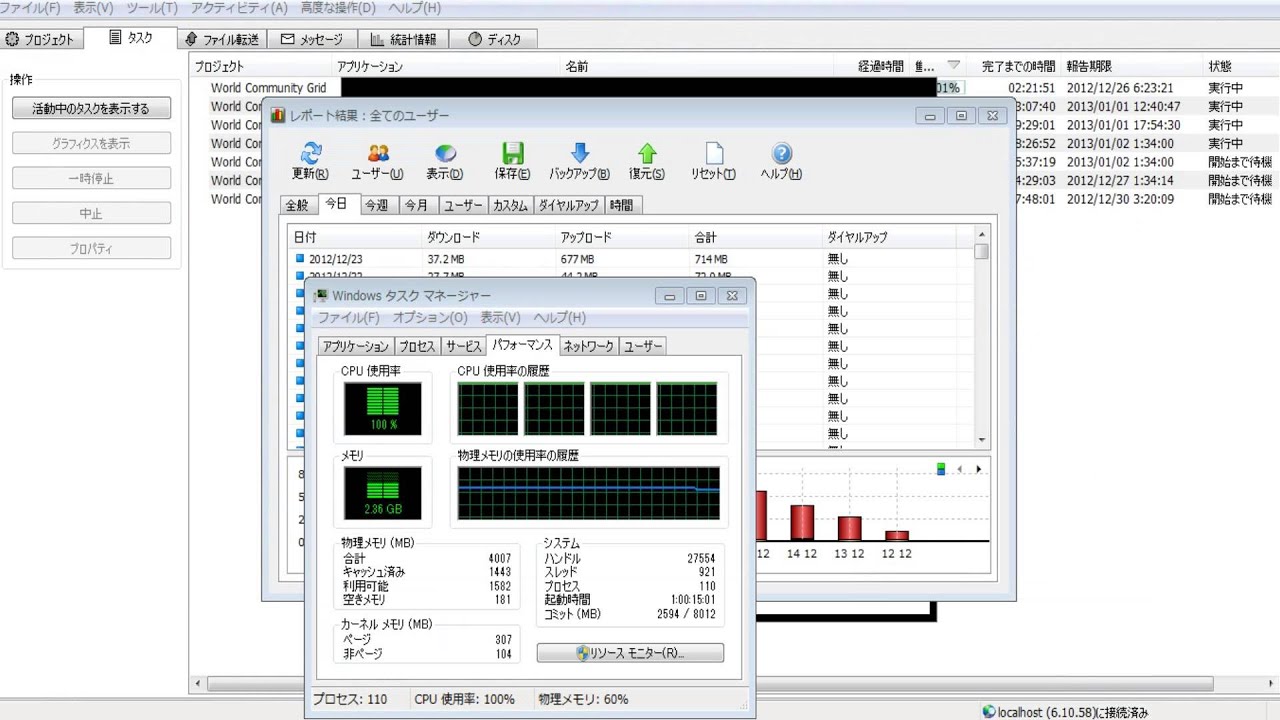The width and height of the screenshot is (1280, 720).
Task: Open プロセス tab in Task Manager
Action: click(x=417, y=347)
